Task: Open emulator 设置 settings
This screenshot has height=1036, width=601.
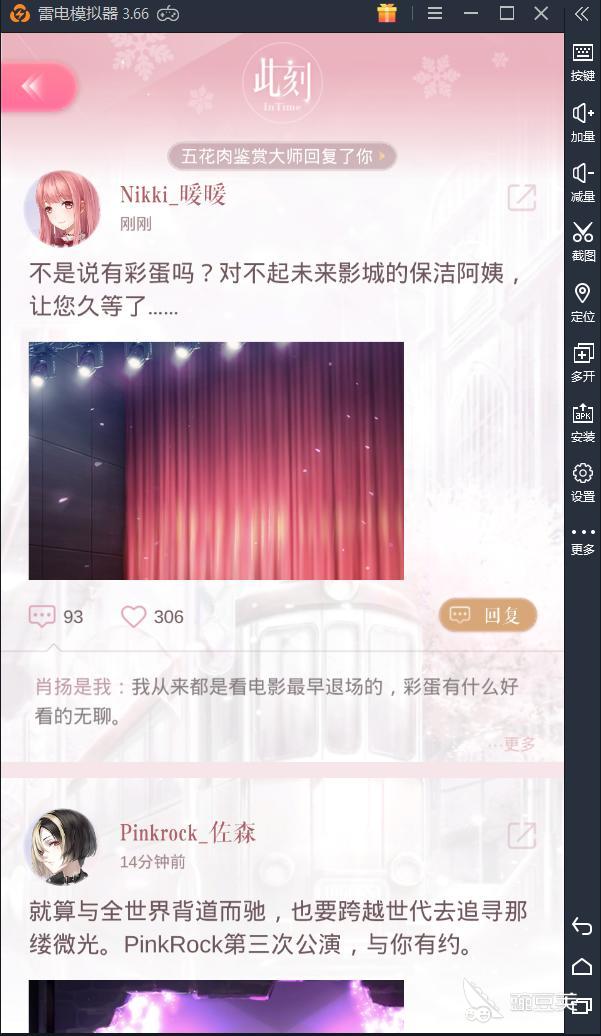Action: pos(583,484)
